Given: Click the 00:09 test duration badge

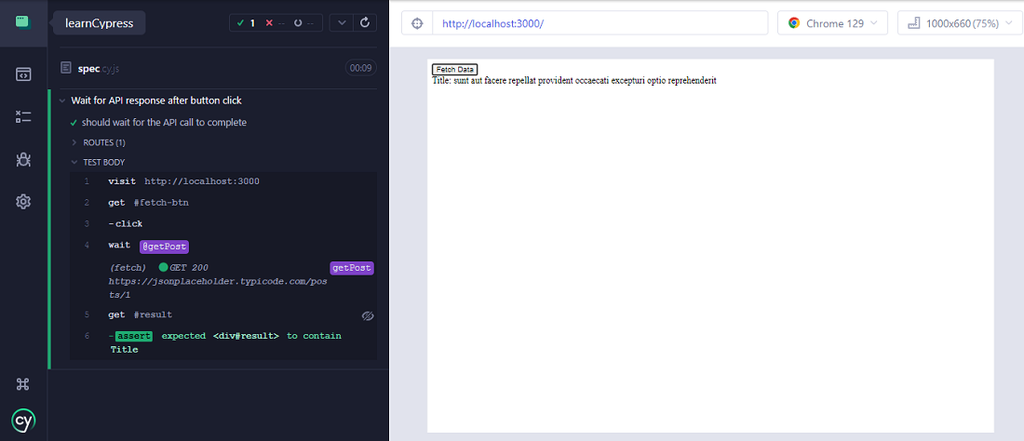Looking at the screenshot, I should [x=360, y=68].
